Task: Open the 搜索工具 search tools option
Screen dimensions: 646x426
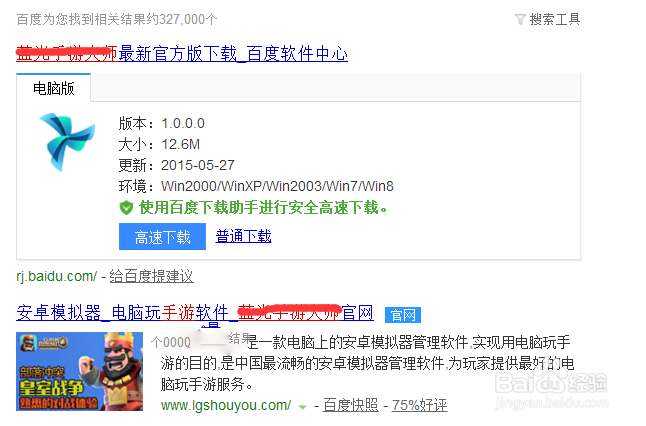Action: [x=555, y=19]
